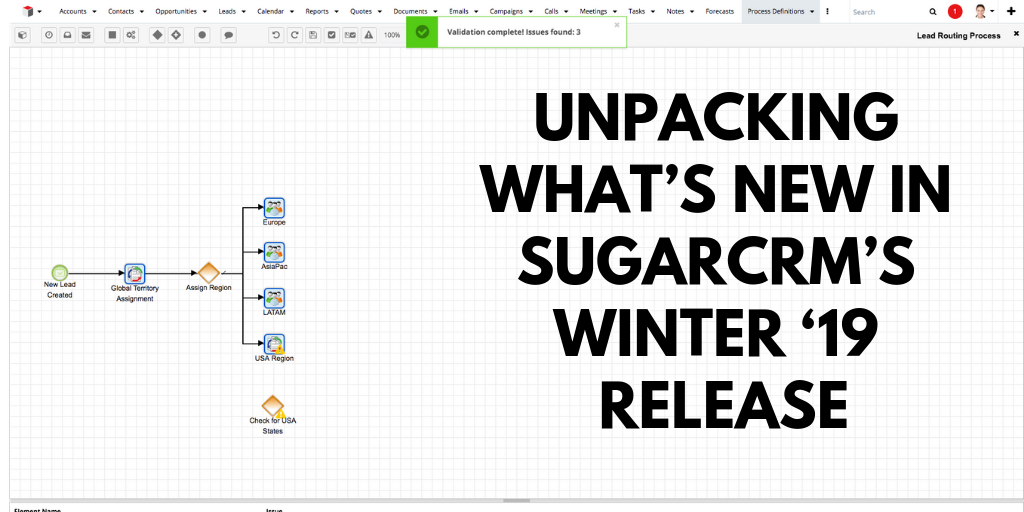Click the 100% zoom level control
This screenshot has height=512, width=1024.
(392, 35)
